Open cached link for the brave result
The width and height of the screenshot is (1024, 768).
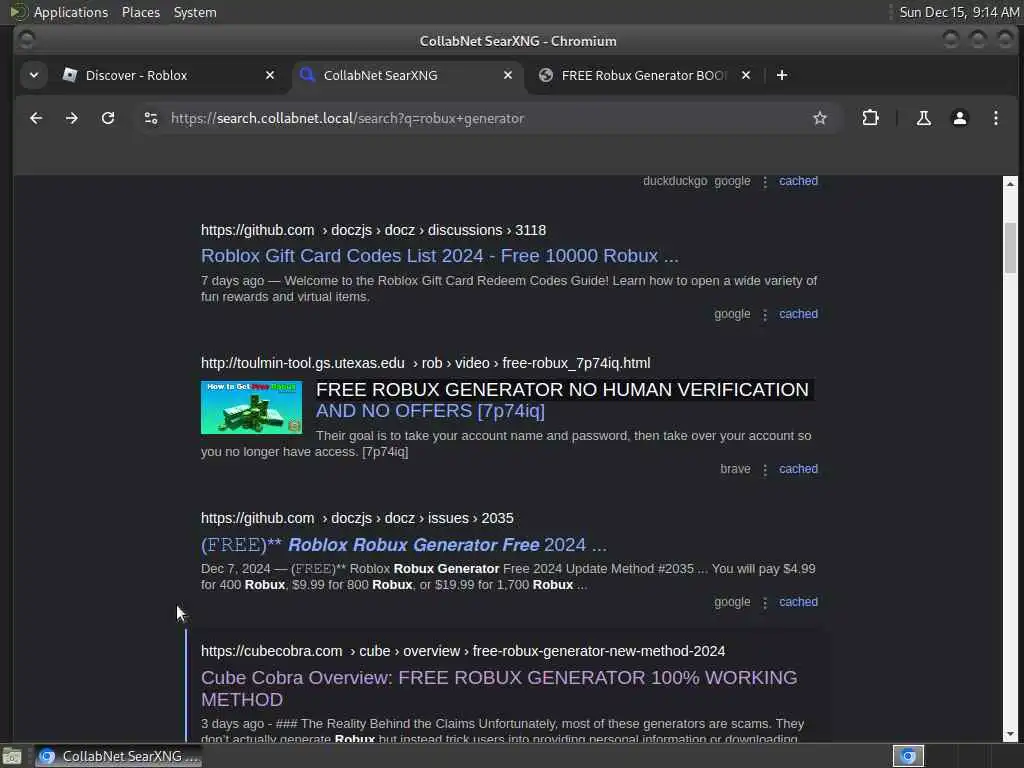tap(798, 469)
